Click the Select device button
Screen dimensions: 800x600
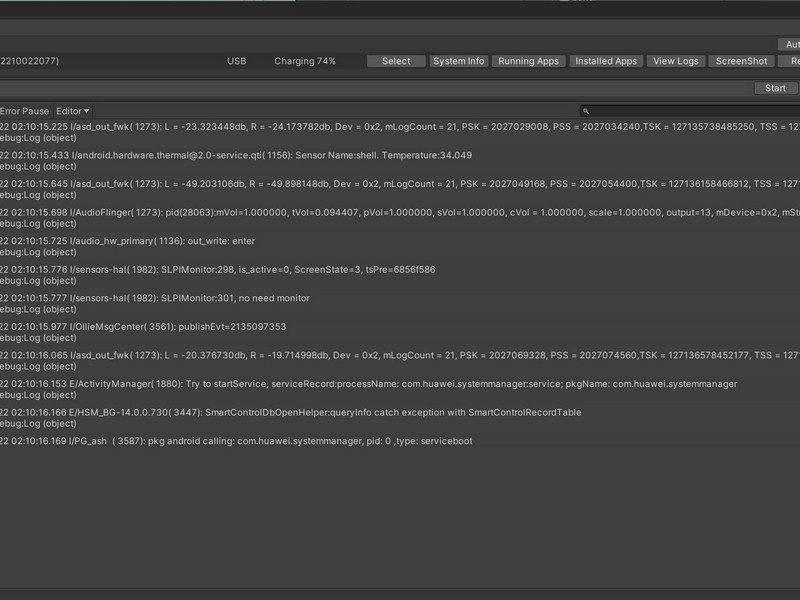coord(396,61)
